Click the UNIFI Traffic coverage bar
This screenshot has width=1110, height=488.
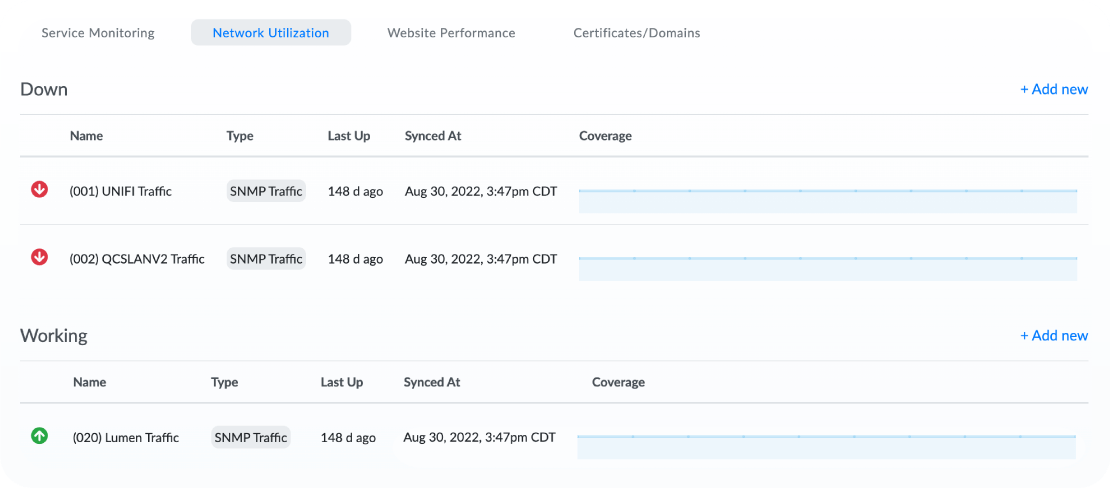pos(827,199)
